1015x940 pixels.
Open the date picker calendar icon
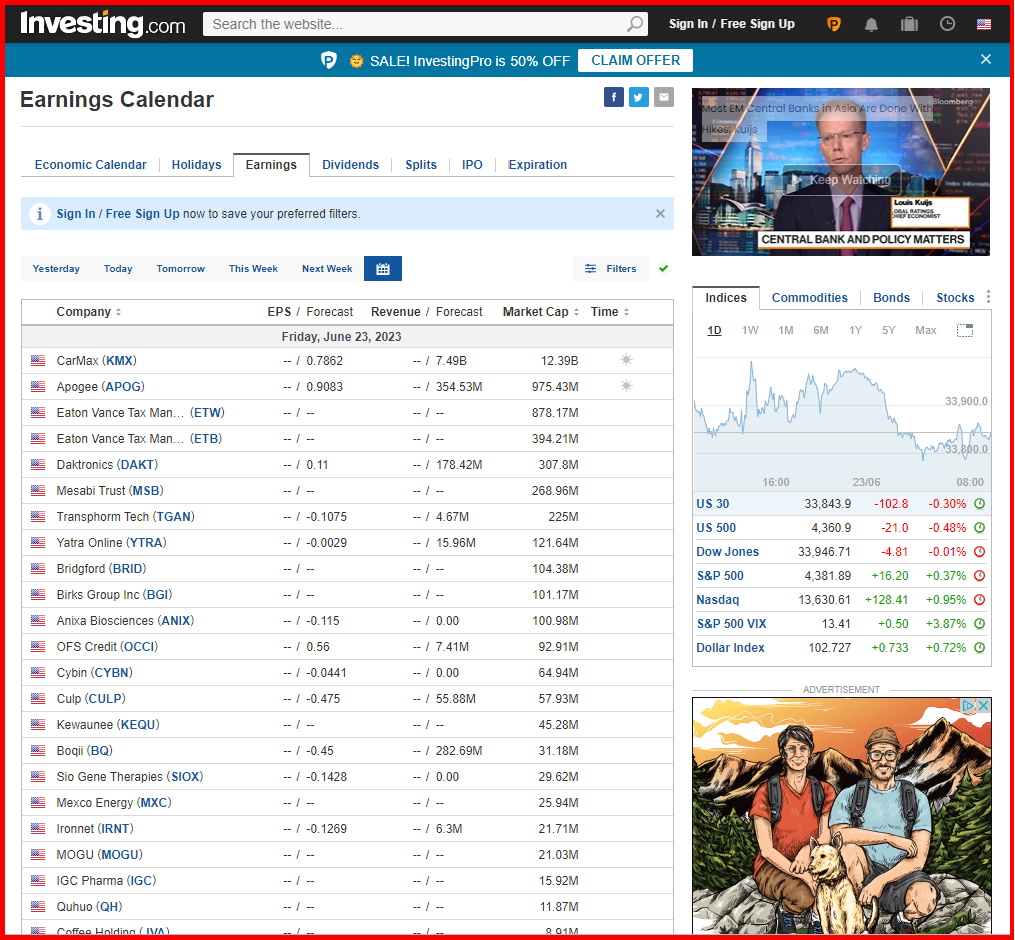(x=382, y=268)
